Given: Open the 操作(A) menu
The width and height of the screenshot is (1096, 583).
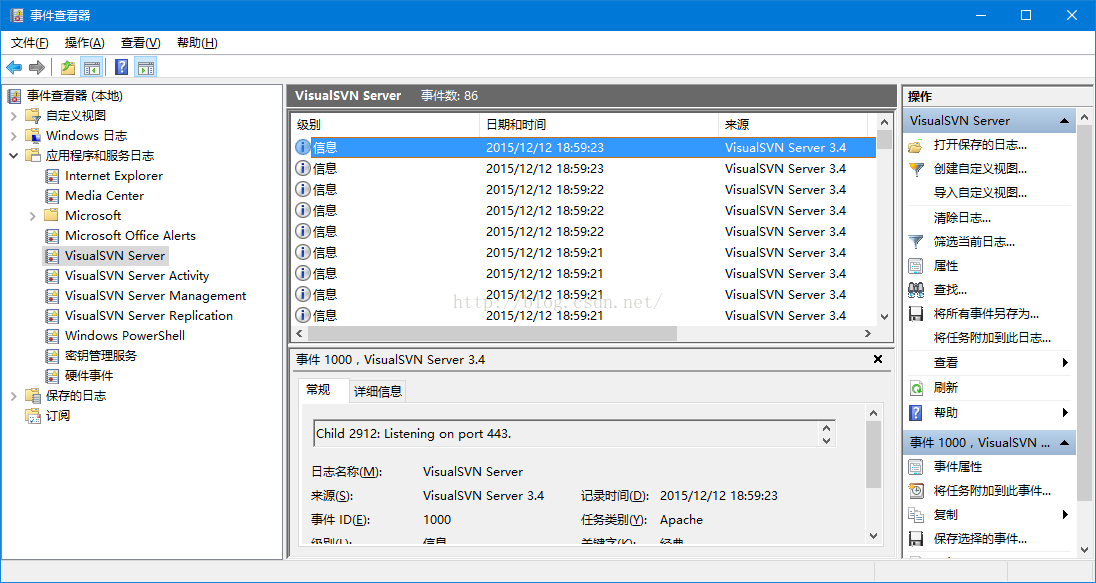Looking at the screenshot, I should [x=85, y=43].
